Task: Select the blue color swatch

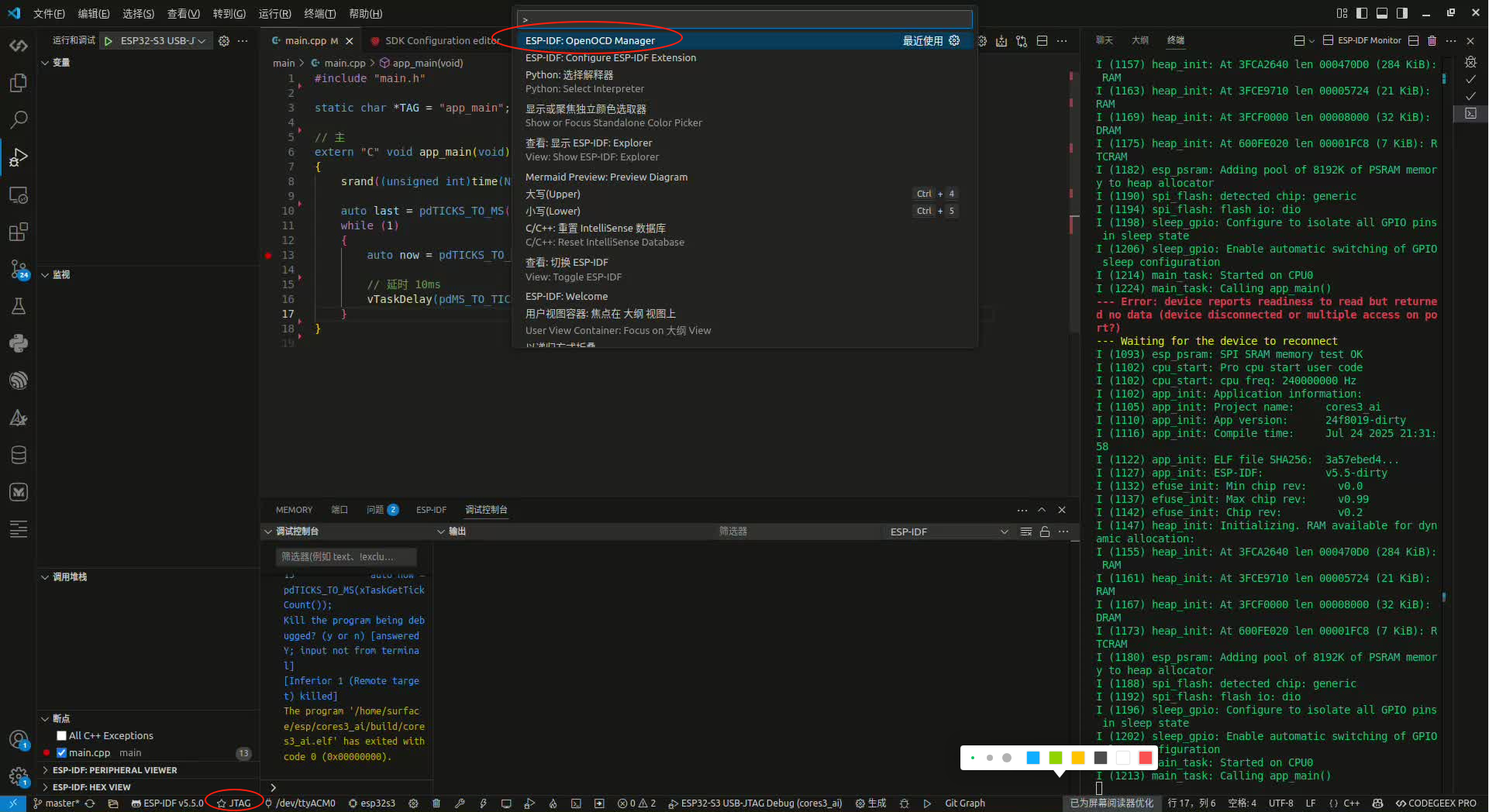Action: (1032, 758)
